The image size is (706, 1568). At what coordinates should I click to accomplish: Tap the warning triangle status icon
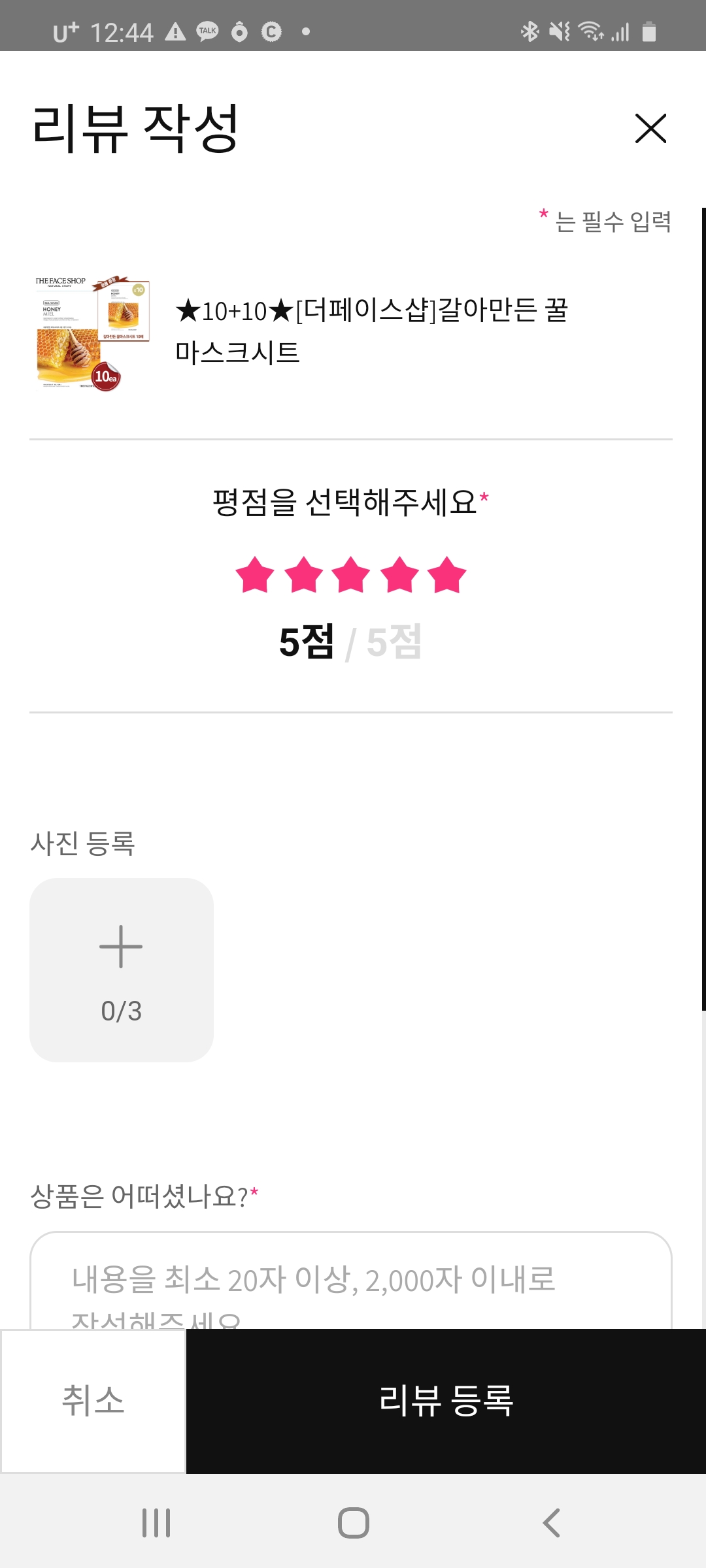[175, 31]
